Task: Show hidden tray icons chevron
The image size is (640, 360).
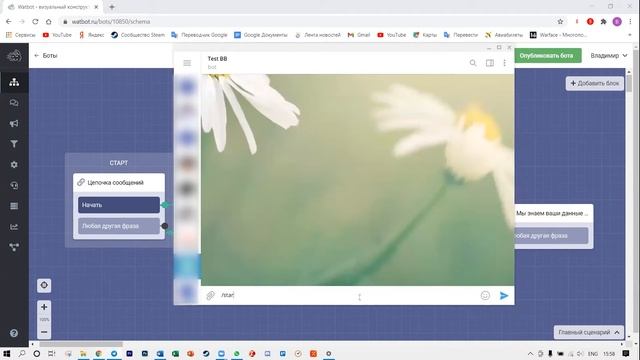Action: (x=530, y=354)
